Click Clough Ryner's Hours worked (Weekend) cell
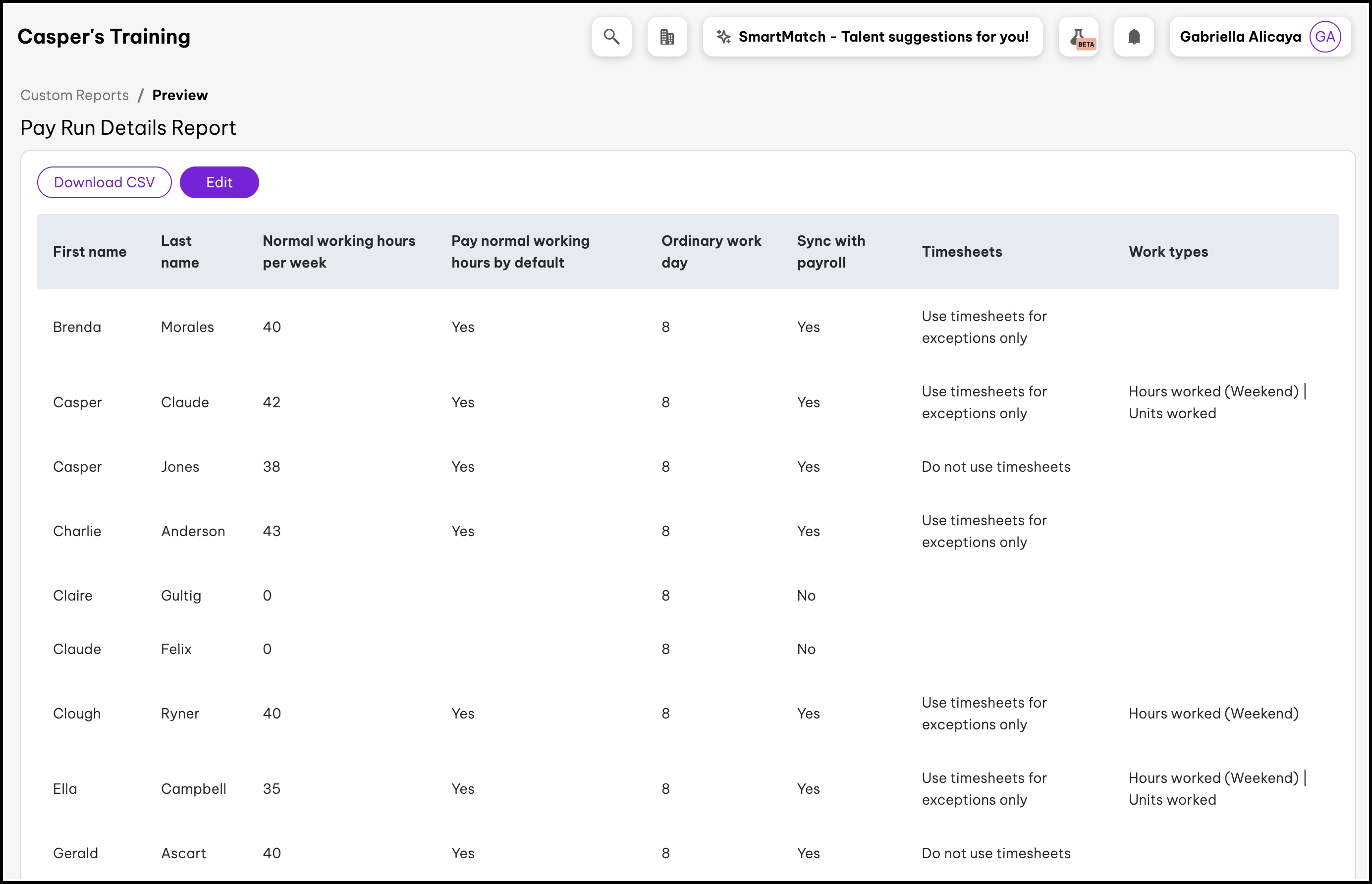This screenshot has width=1372, height=884. point(1213,714)
